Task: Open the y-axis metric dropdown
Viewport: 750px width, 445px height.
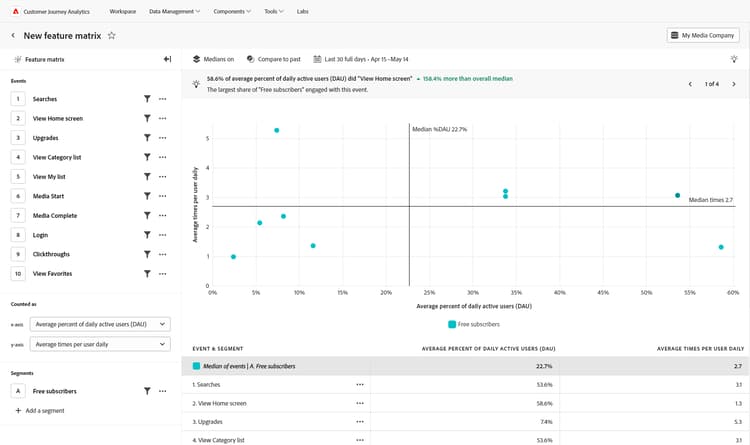Action: pos(100,344)
